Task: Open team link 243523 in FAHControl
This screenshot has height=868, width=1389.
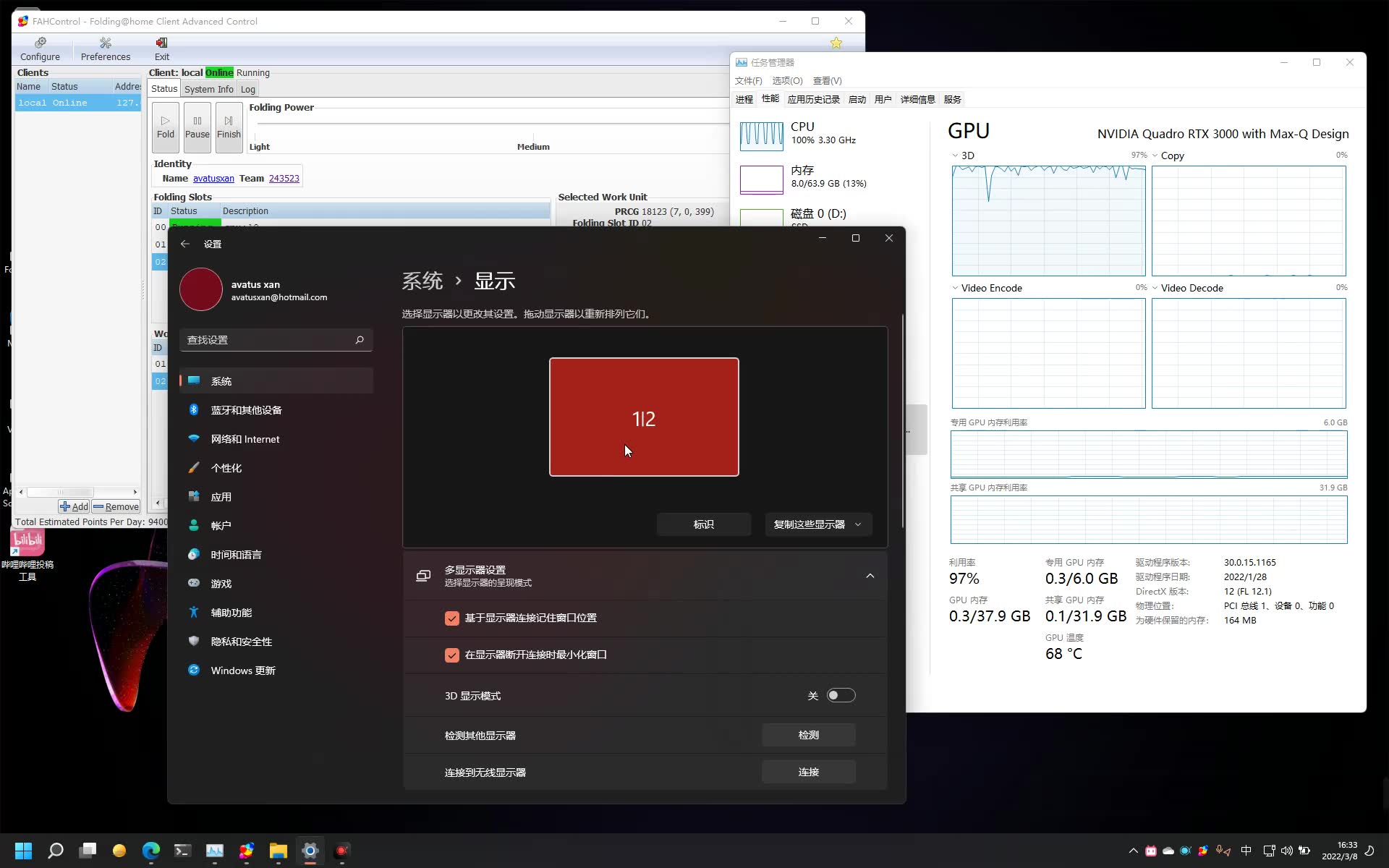Action: click(284, 178)
